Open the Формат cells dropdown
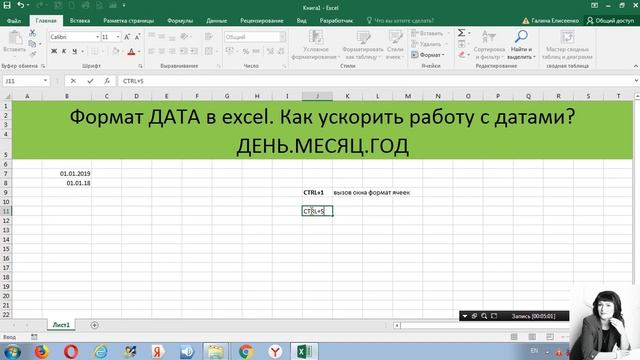 (x=429, y=55)
